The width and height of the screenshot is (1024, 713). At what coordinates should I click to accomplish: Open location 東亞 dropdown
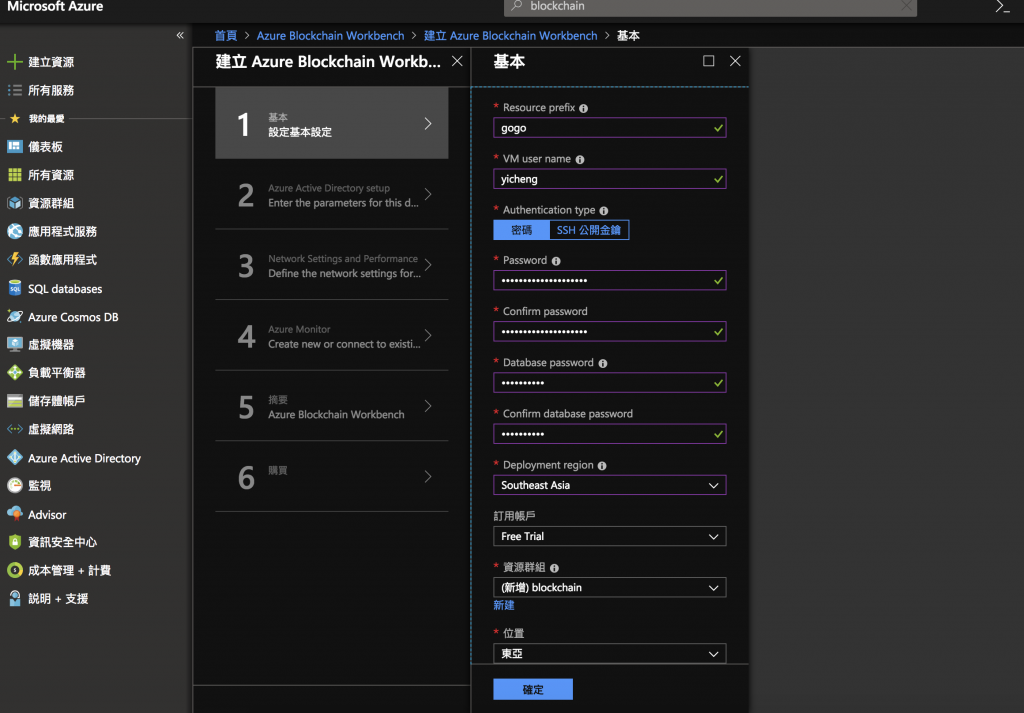609,653
